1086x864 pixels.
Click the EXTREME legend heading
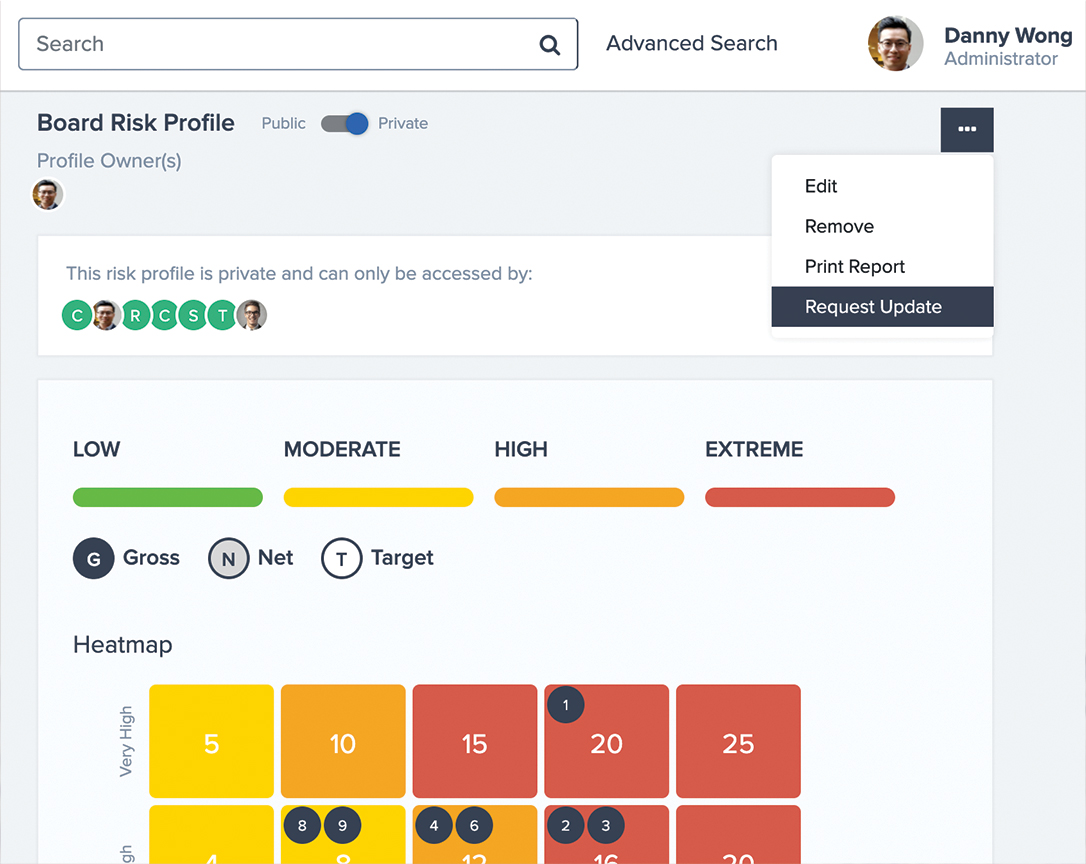tap(754, 450)
